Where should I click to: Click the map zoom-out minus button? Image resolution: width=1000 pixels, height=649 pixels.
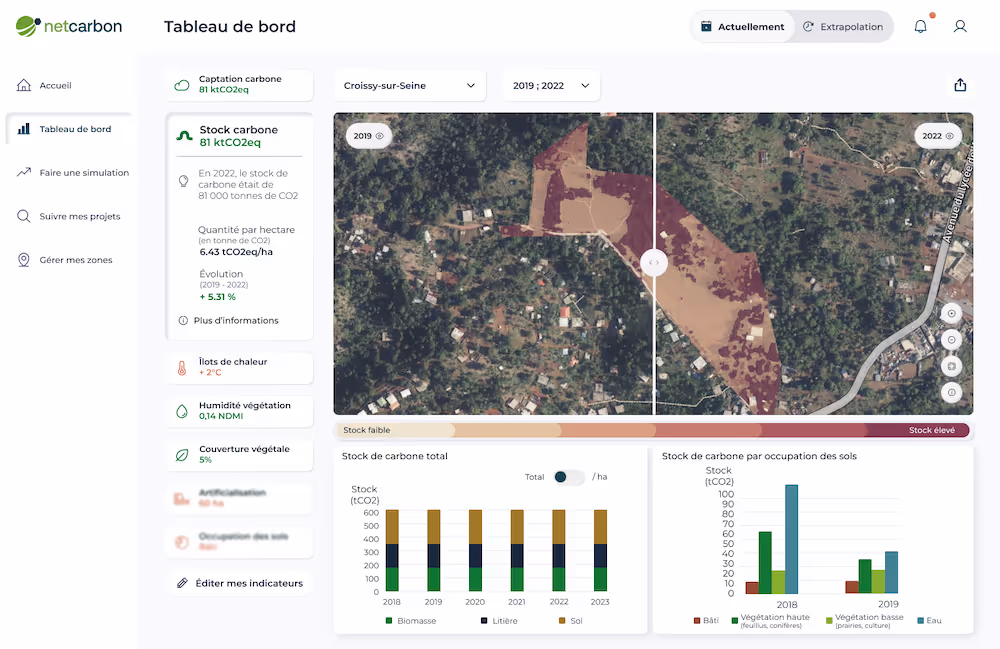pyautogui.click(x=951, y=340)
